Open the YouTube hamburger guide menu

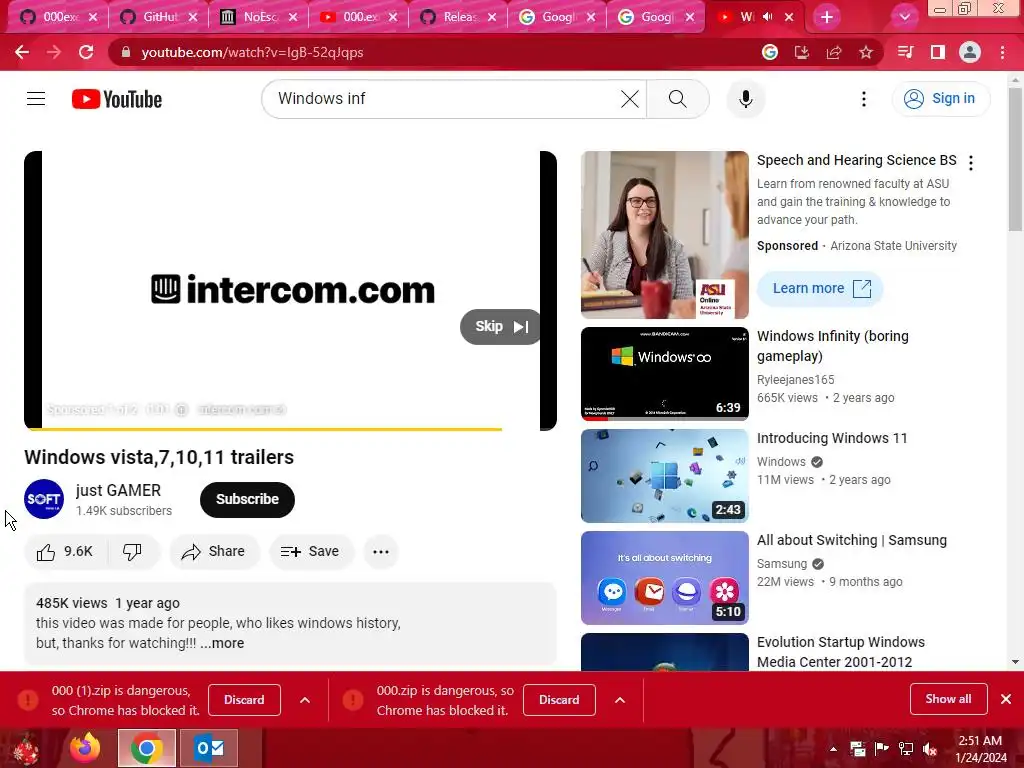tap(36, 99)
